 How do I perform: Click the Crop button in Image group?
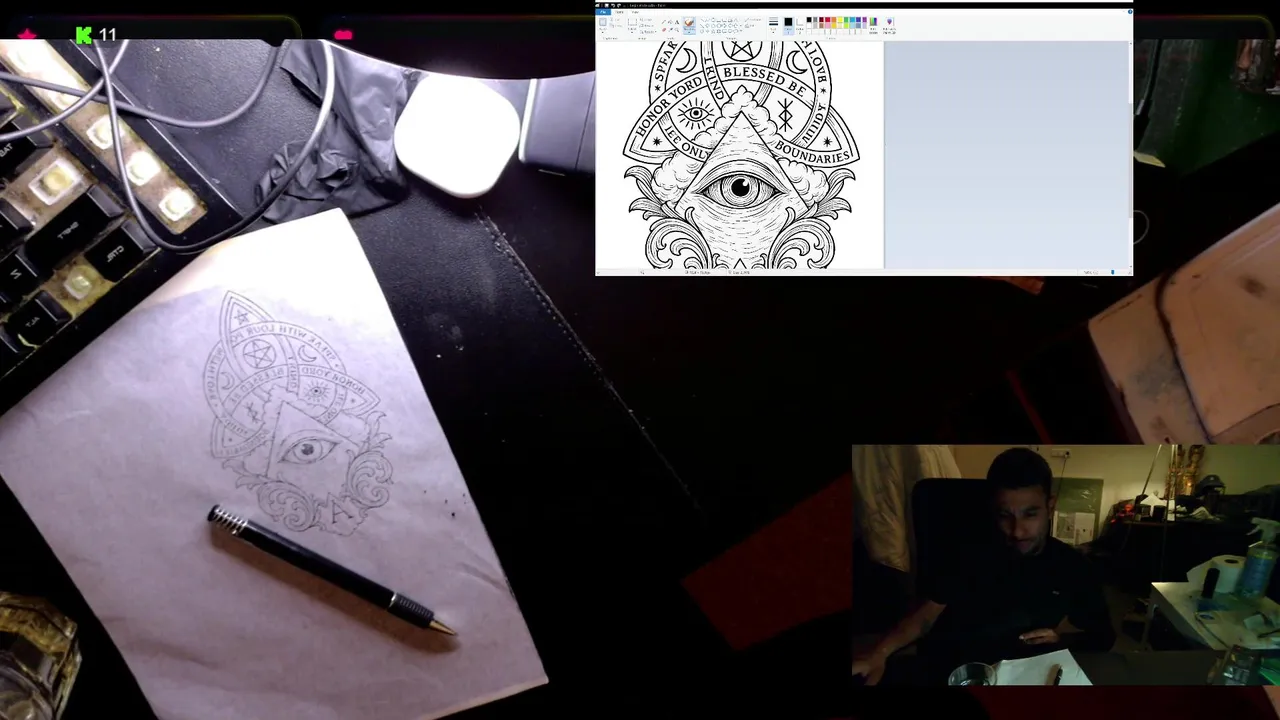click(647, 20)
